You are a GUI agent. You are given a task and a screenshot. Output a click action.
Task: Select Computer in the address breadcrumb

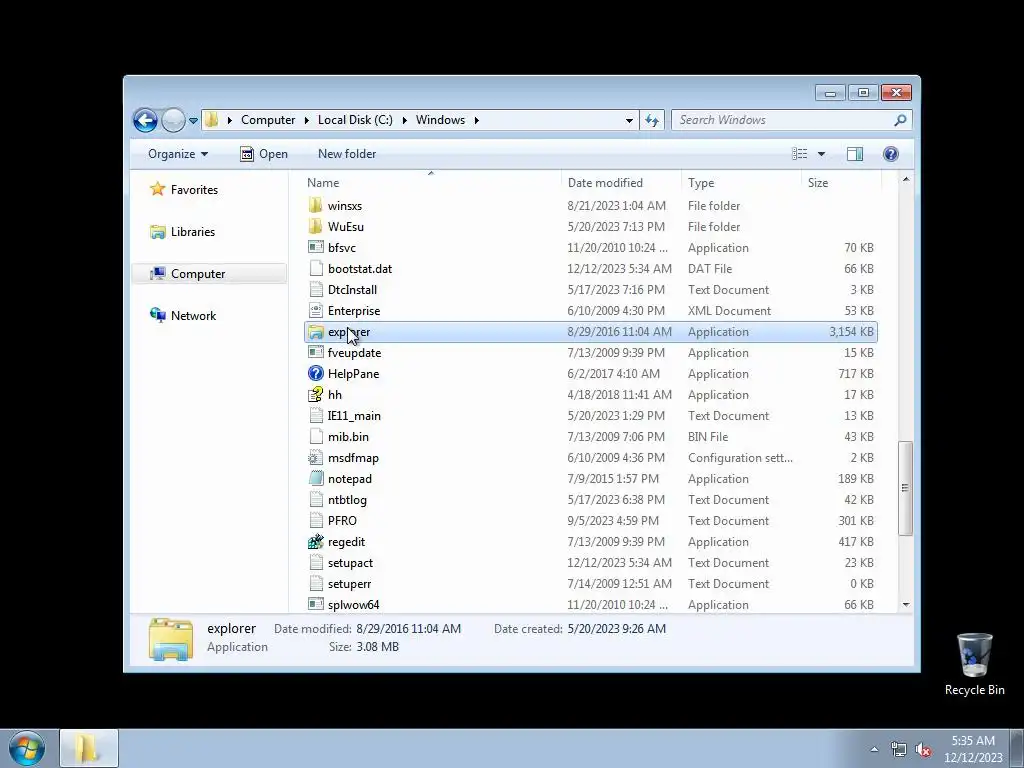pyautogui.click(x=268, y=120)
